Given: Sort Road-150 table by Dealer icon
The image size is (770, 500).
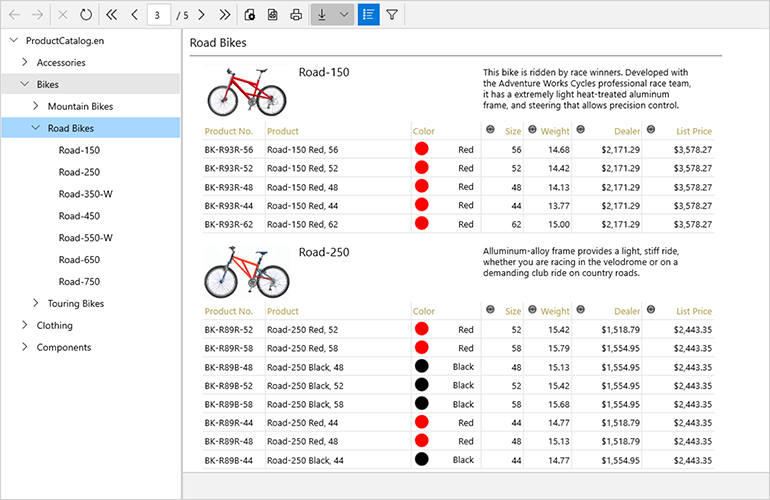Looking at the screenshot, I should [x=580, y=130].
